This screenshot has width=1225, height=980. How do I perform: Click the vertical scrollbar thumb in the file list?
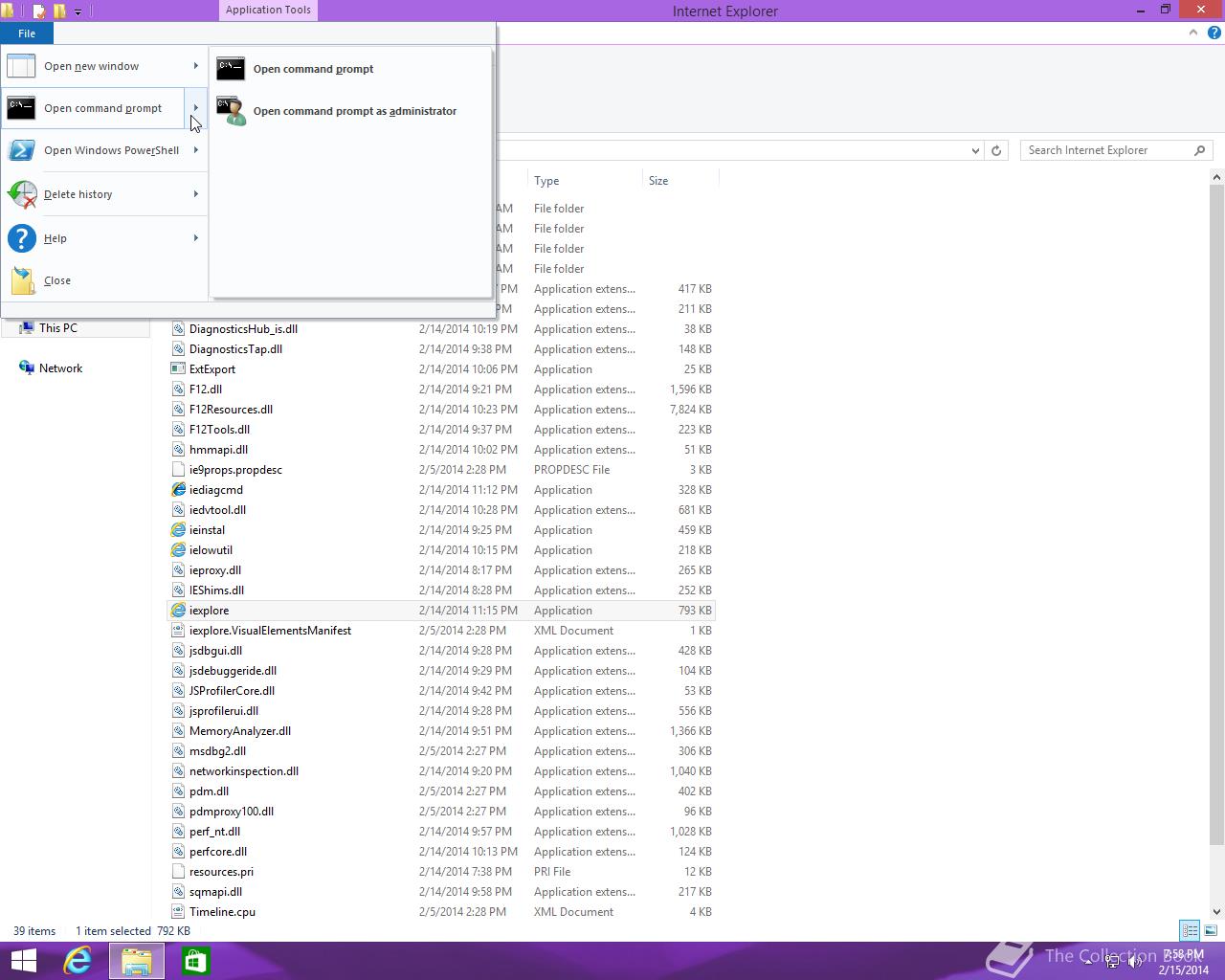(x=1217, y=515)
